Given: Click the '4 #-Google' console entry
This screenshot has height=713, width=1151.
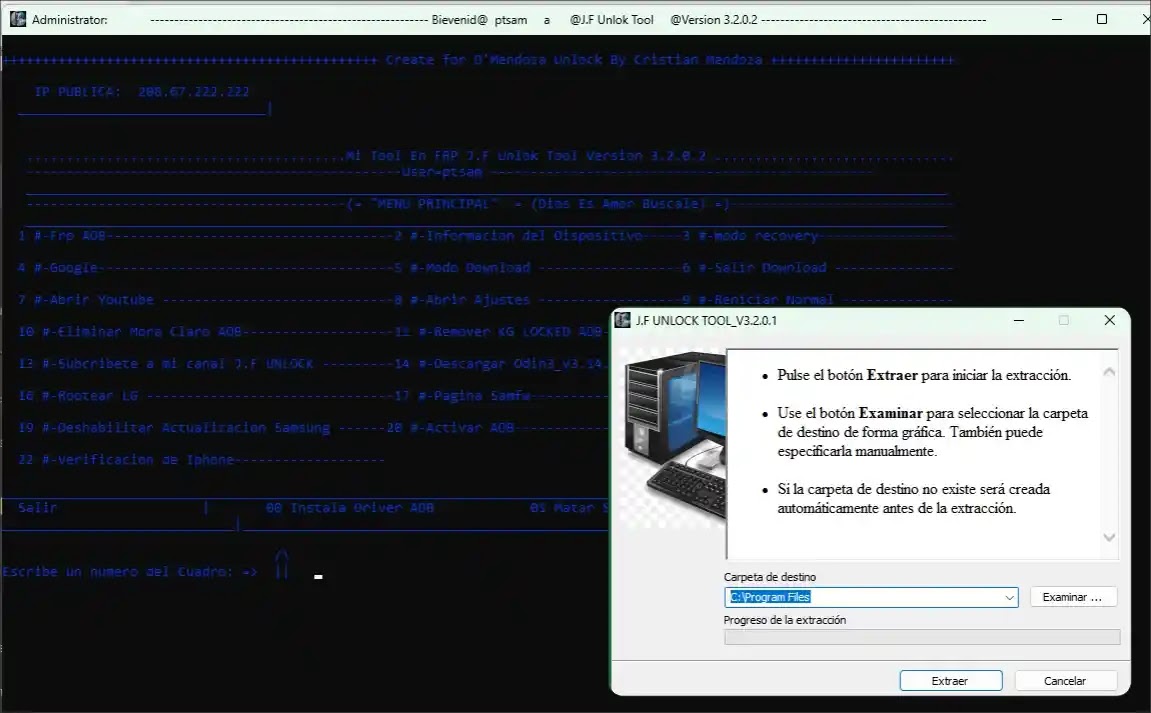Looking at the screenshot, I should (58, 268).
